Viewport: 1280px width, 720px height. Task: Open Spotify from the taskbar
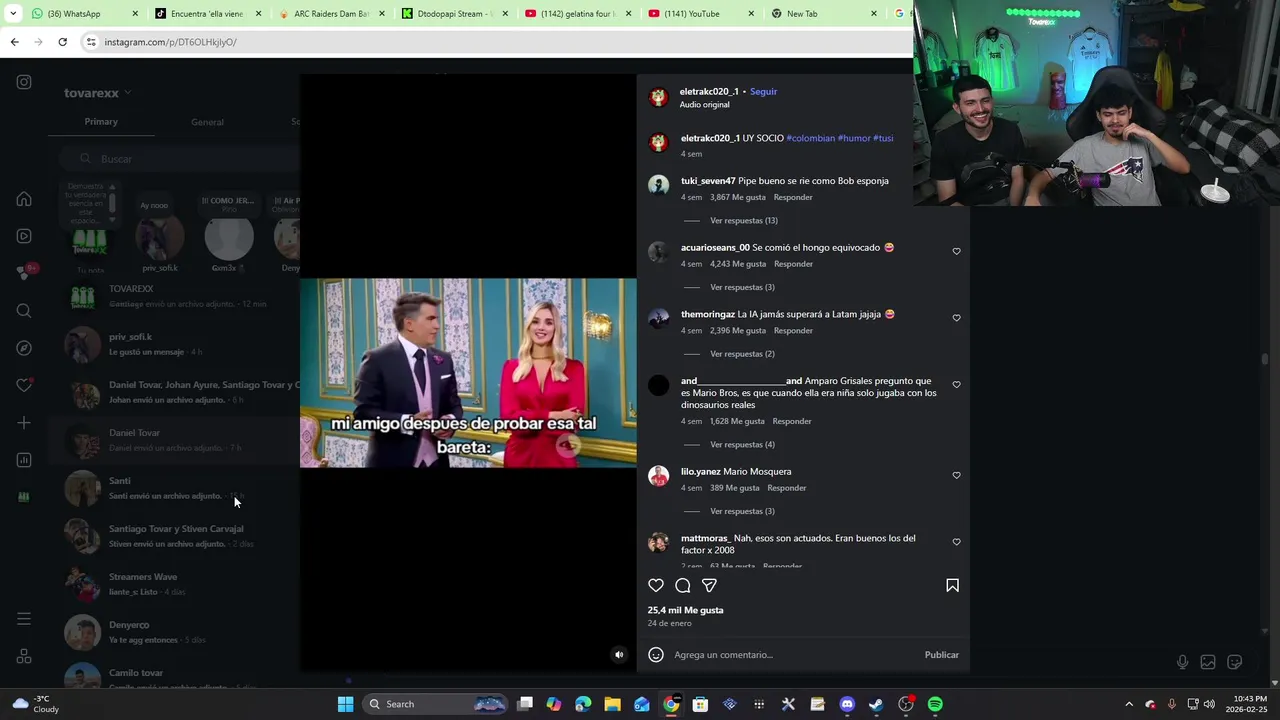(x=935, y=704)
